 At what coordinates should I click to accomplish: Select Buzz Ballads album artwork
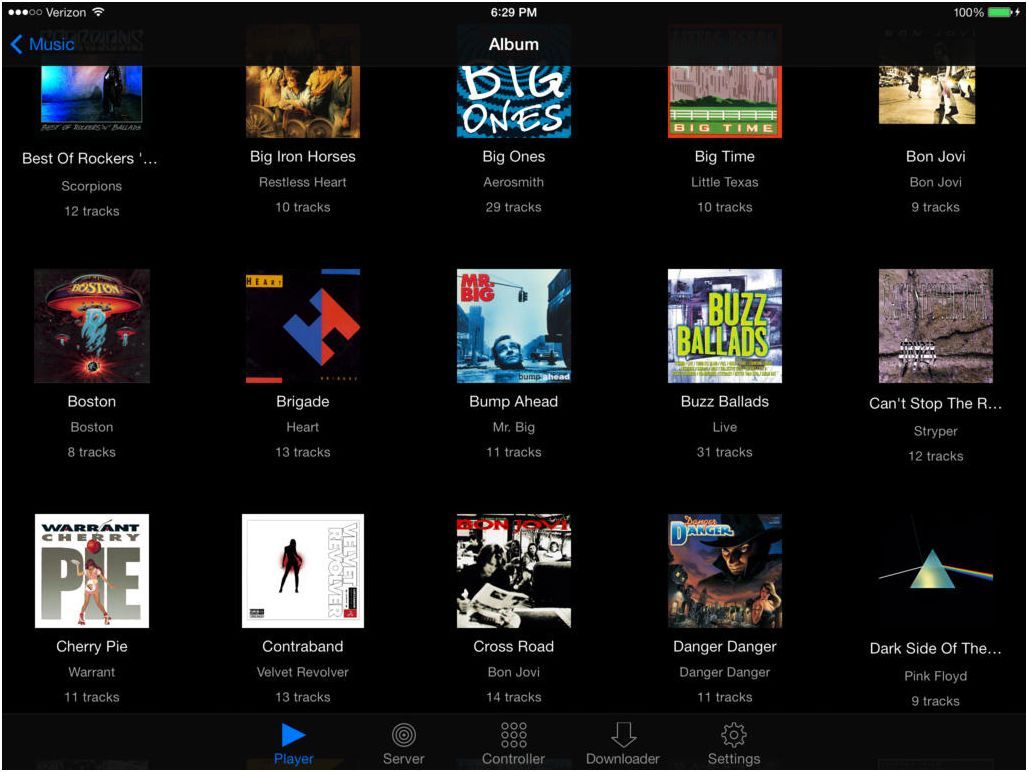pyautogui.click(x=725, y=326)
